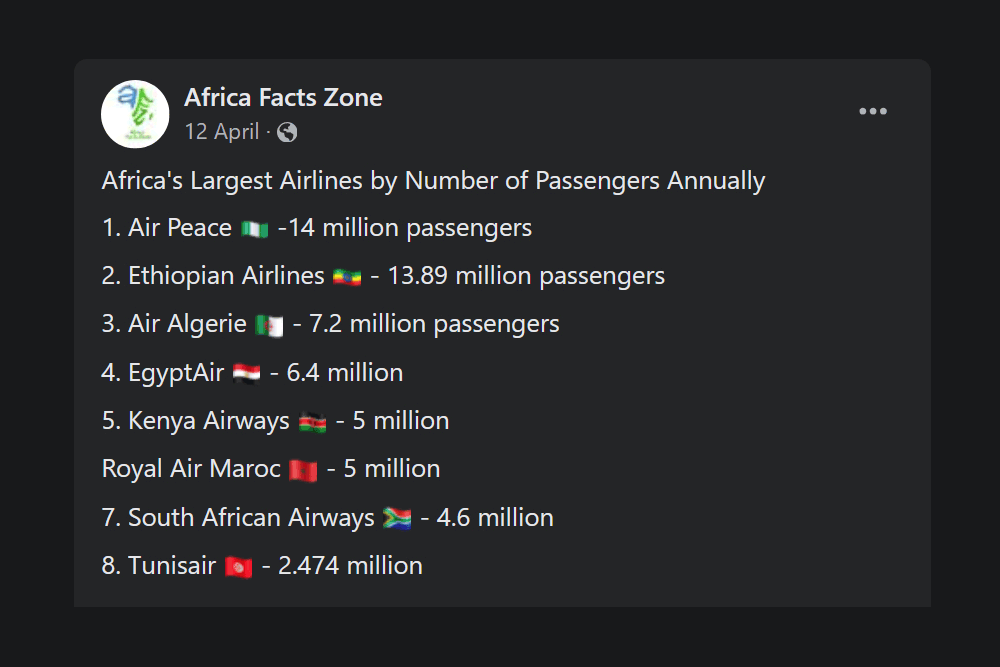Click the Ethiopian flag emoji
This screenshot has height=667, width=1000.
click(x=345, y=276)
